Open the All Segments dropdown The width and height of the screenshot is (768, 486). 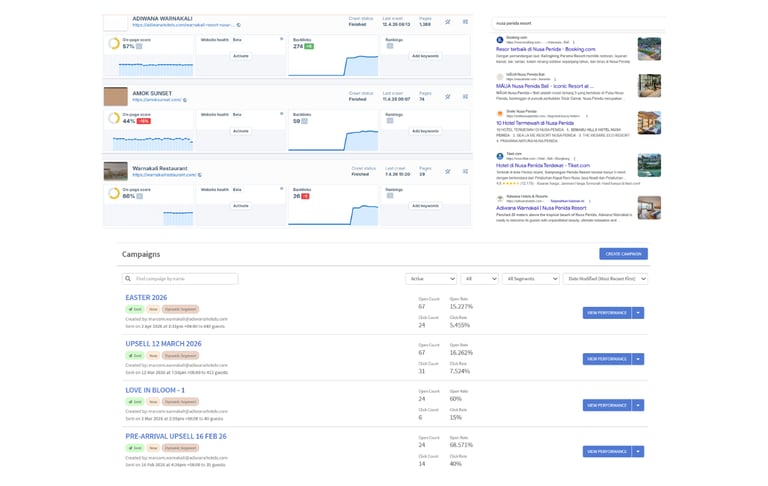tap(530, 279)
